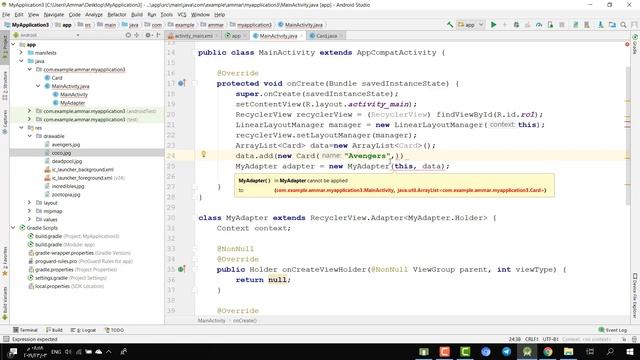Click the project panel settings gear
640x360 pixels.
(148, 36)
